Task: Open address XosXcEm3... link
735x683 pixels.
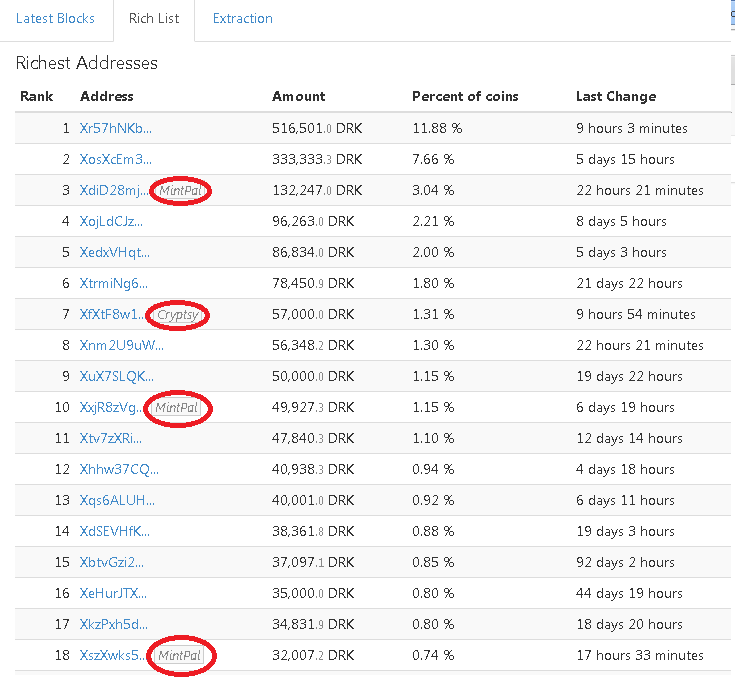Action: point(115,159)
